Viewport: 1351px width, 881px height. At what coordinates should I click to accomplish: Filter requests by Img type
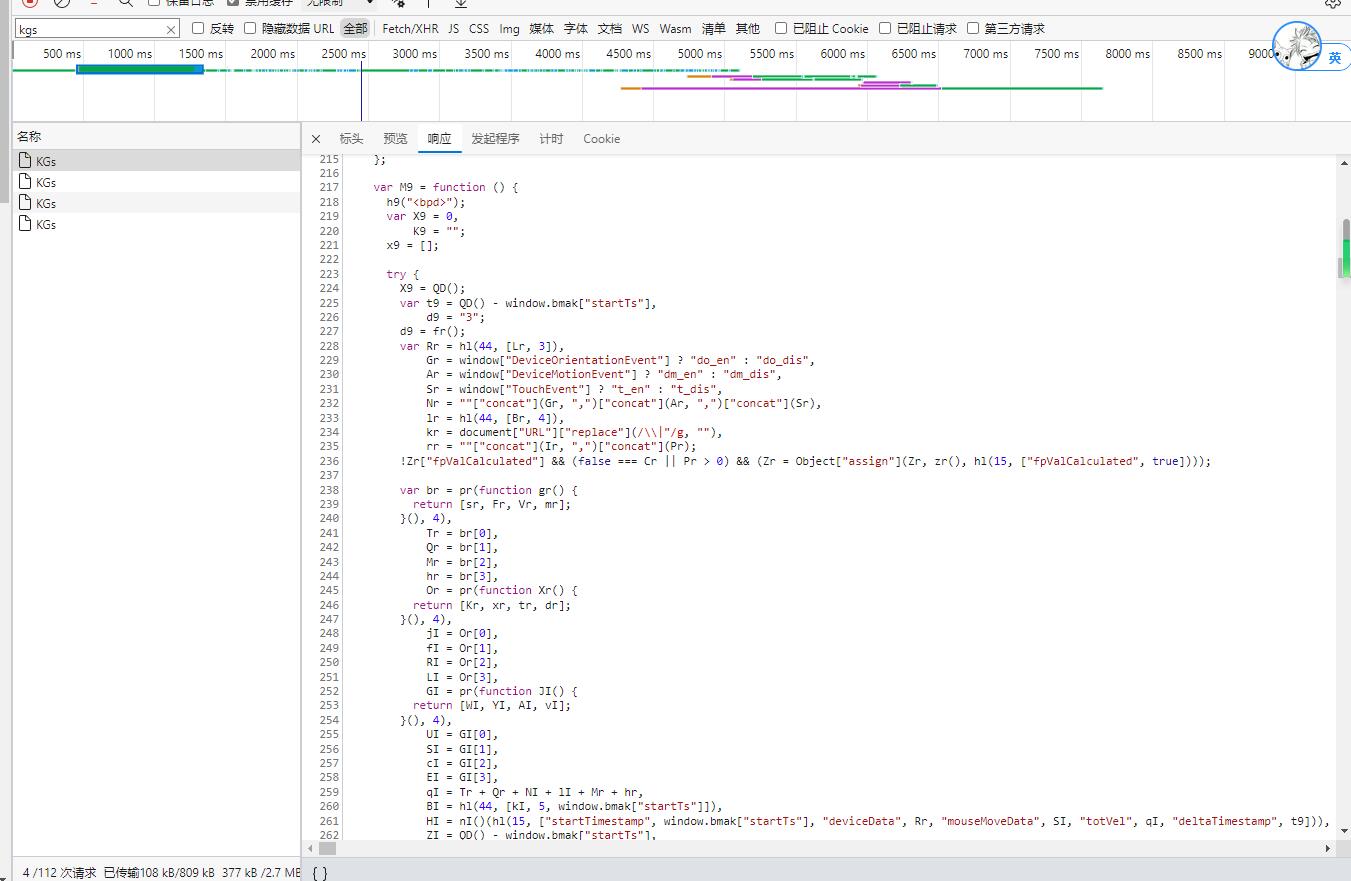click(509, 29)
